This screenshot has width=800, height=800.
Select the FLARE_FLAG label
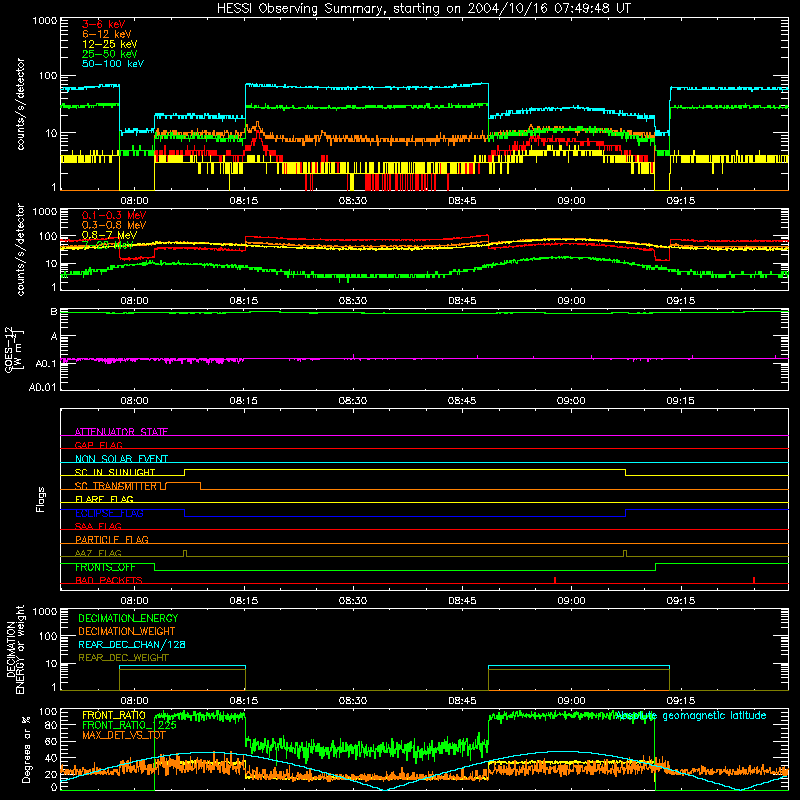pyautogui.click(x=104, y=499)
